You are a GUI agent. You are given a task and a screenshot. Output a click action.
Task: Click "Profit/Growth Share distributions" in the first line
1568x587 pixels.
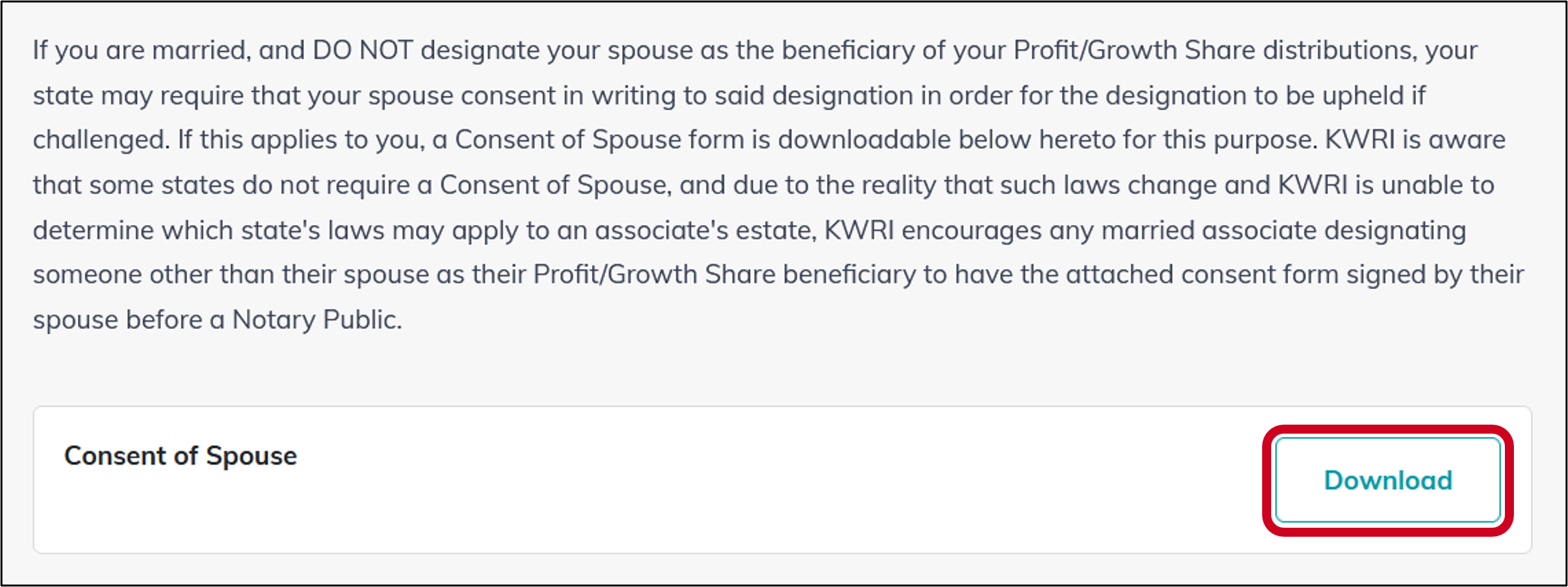[x=1211, y=50]
